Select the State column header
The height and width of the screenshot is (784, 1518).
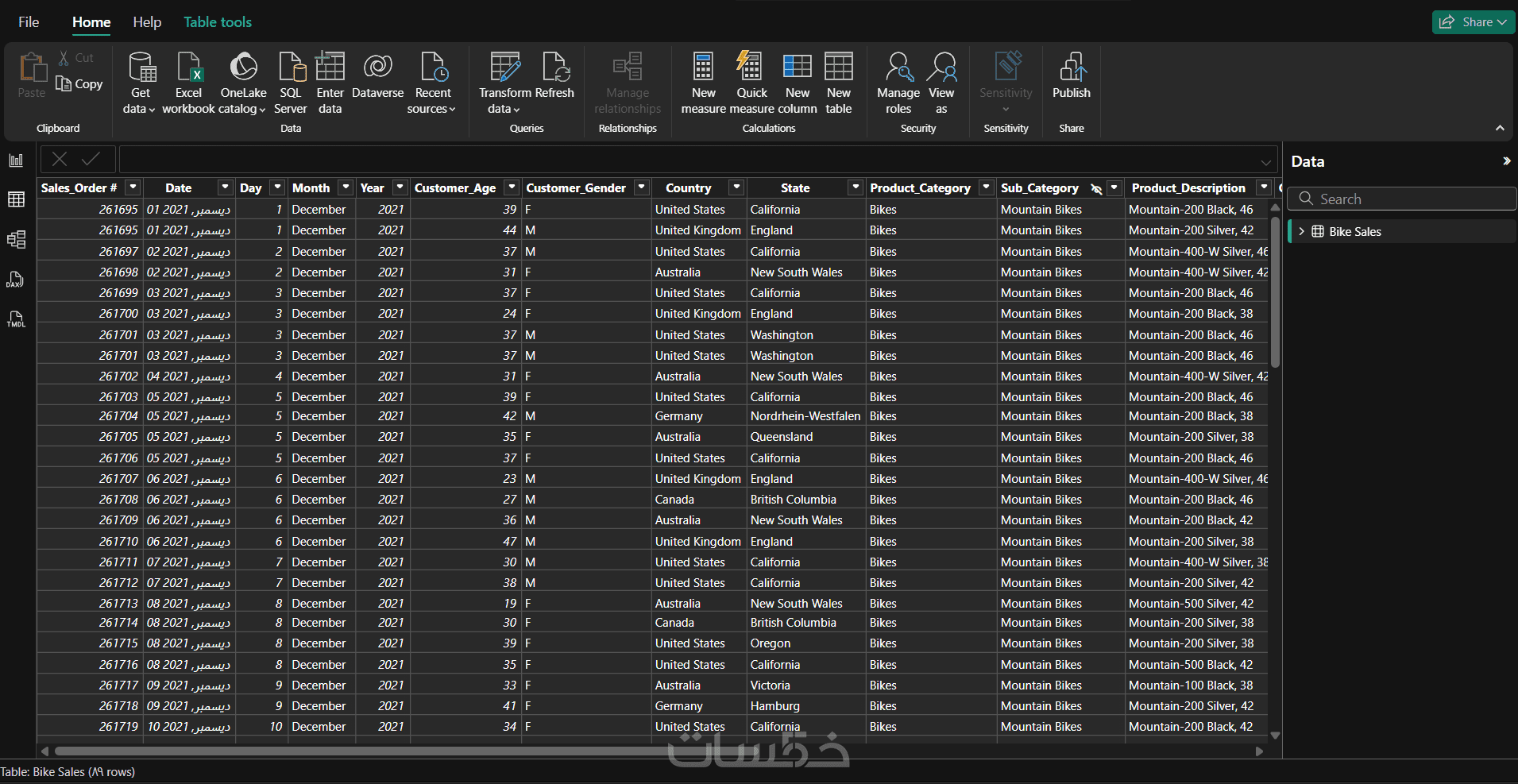[x=795, y=188]
